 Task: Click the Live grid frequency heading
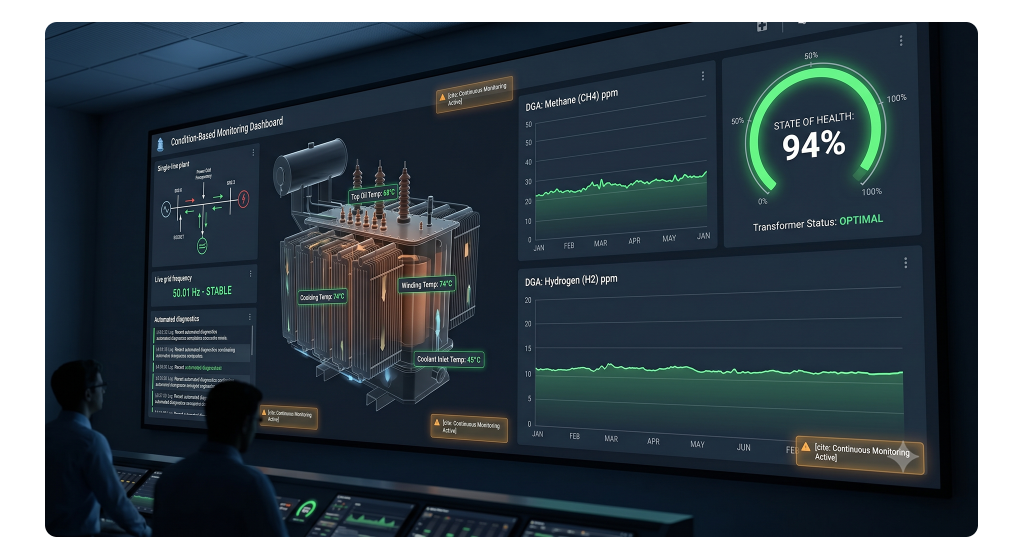(x=173, y=279)
